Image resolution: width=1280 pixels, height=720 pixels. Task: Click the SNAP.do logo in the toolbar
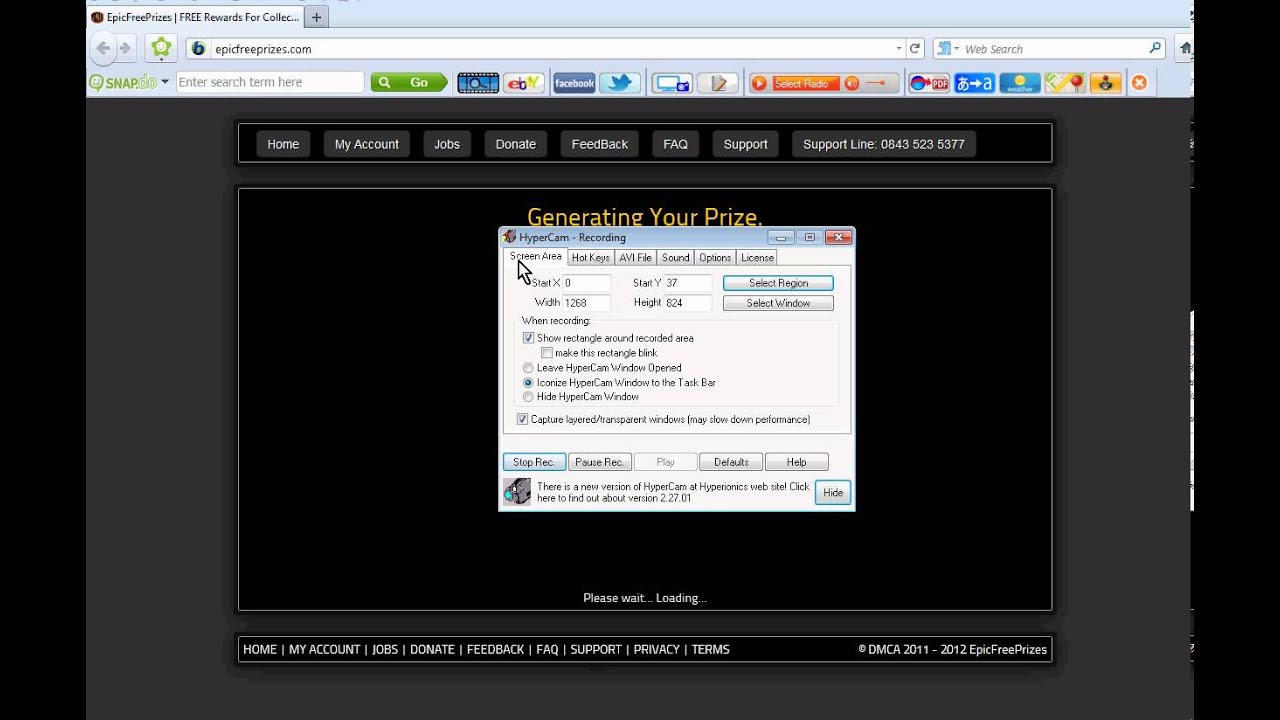tap(123, 82)
